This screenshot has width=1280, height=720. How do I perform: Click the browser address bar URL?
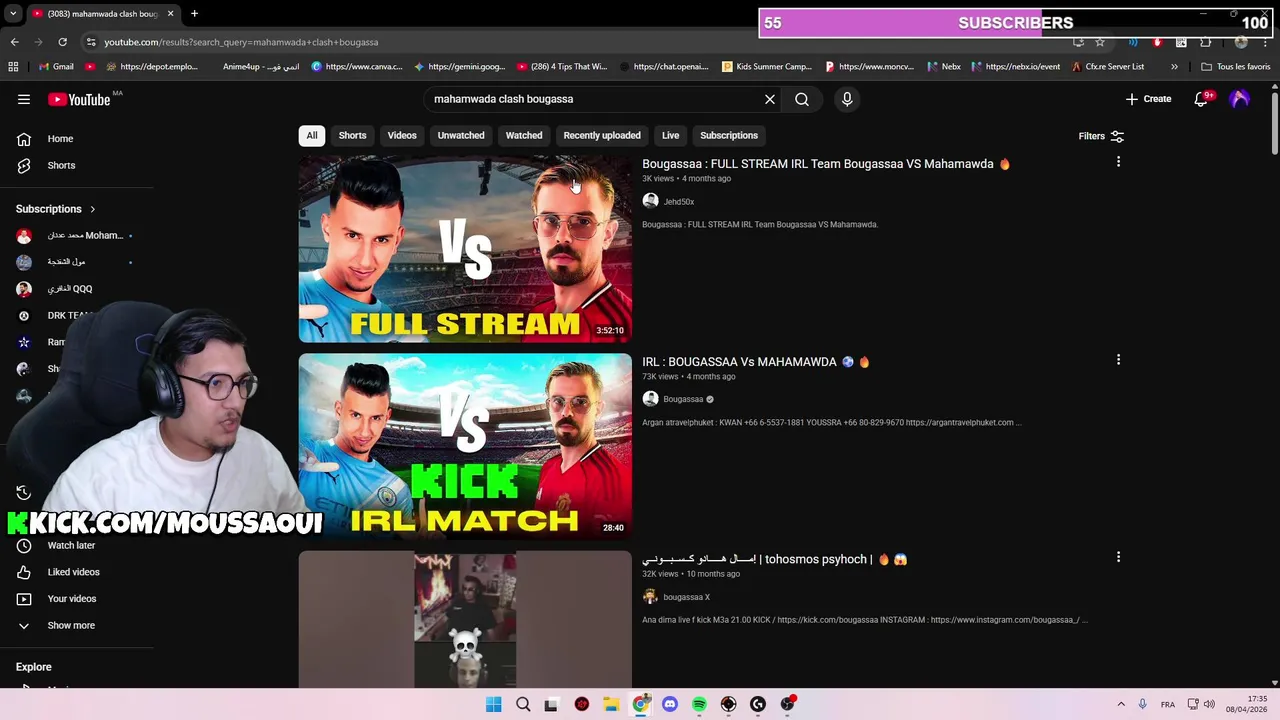point(241,42)
